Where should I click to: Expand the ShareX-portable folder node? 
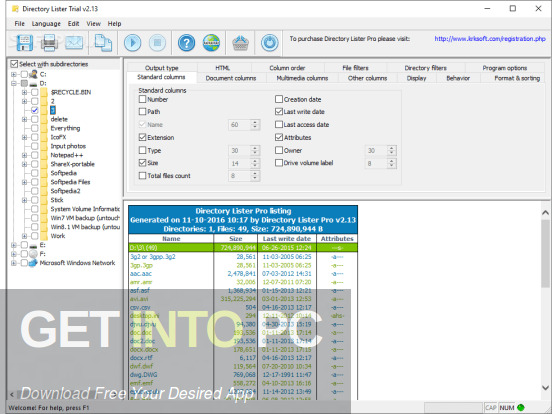[24, 164]
